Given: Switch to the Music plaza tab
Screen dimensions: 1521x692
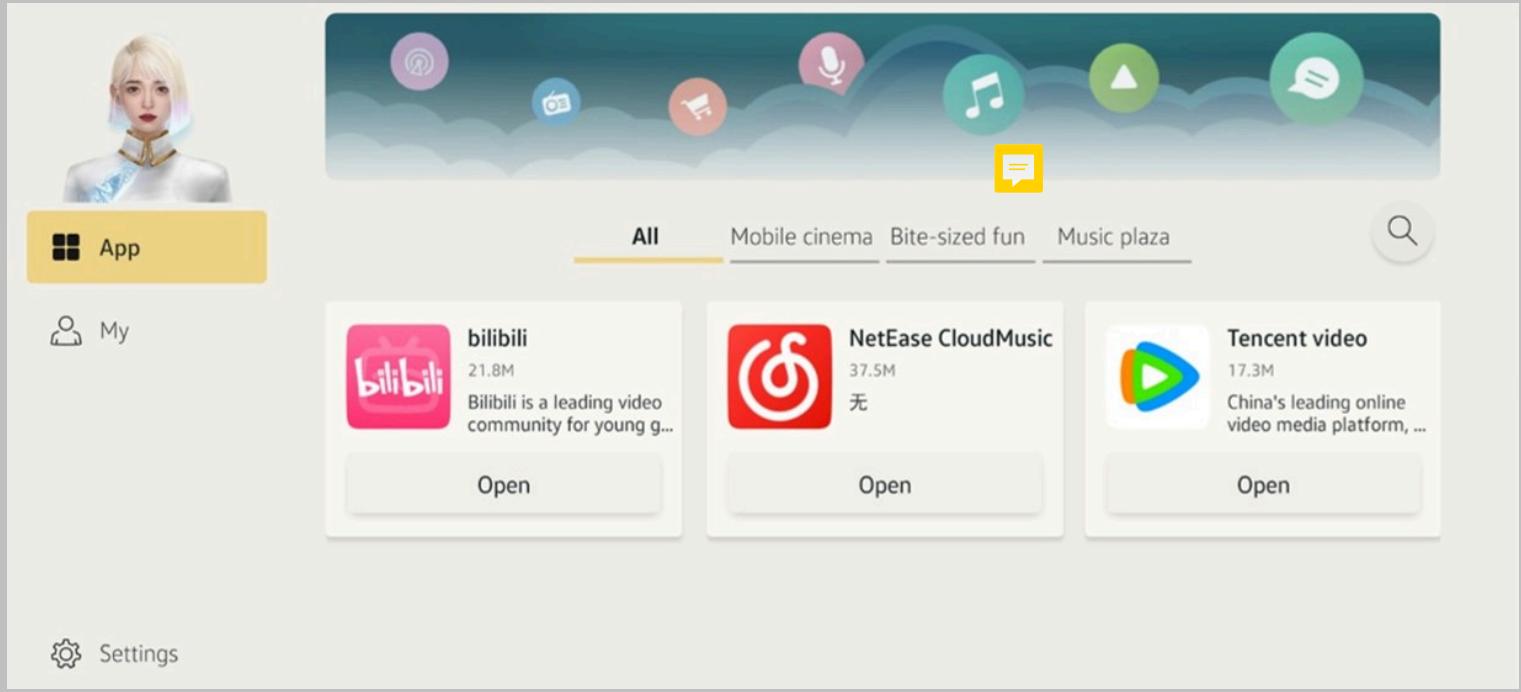Looking at the screenshot, I should click(1114, 238).
